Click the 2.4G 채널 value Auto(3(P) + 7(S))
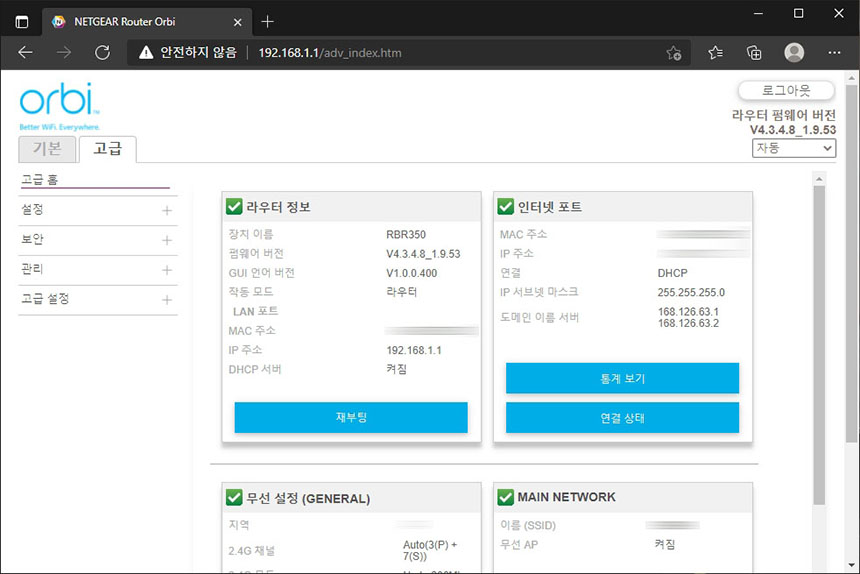This screenshot has height=574, width=860. pos(430,550)
